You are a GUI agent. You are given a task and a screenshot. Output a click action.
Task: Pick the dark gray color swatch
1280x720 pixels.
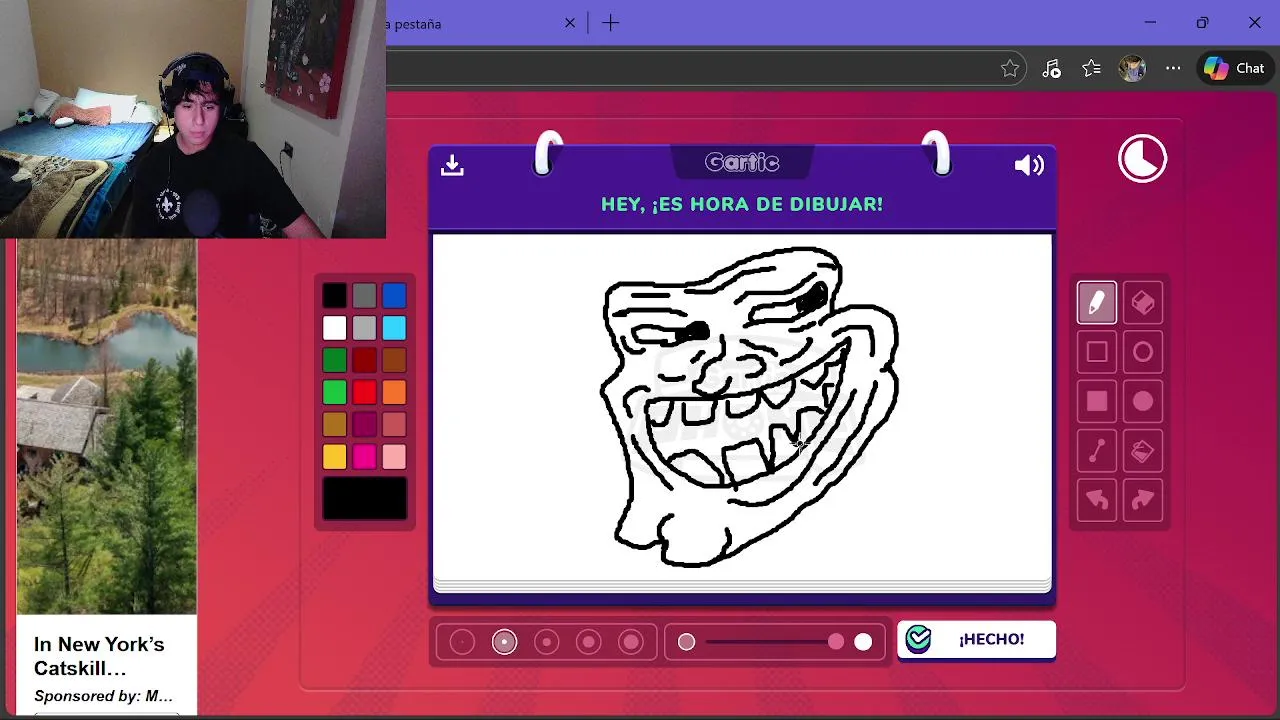tap(365, 295)
